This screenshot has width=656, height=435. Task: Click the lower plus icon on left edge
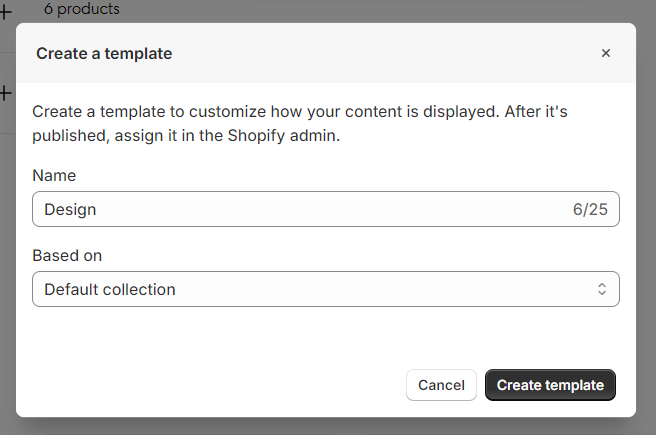5,93
